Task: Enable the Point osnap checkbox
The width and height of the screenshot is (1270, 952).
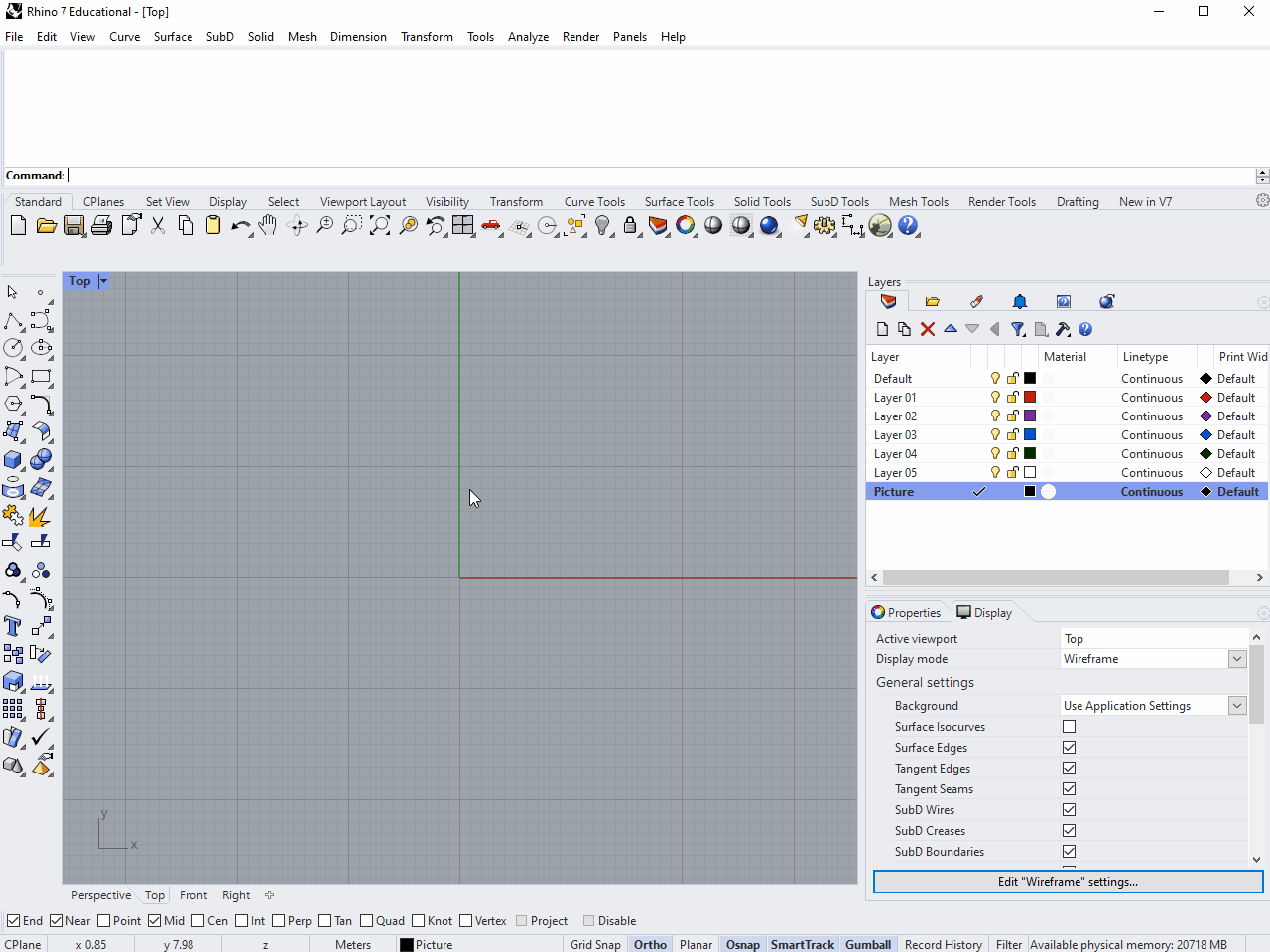Action: pyautogui.click(x=104, y=921)
